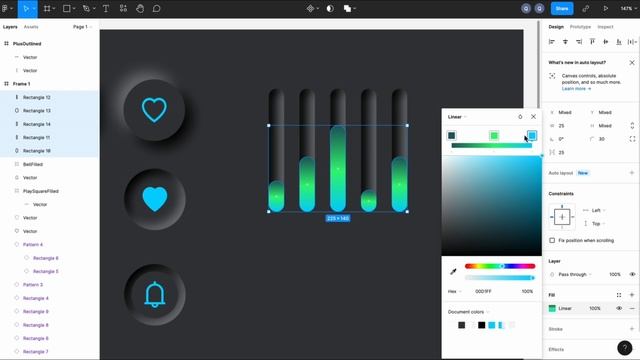This screenshot has width=640, height=360.
Task: Align selection right
Action: (x=579, y=42)
